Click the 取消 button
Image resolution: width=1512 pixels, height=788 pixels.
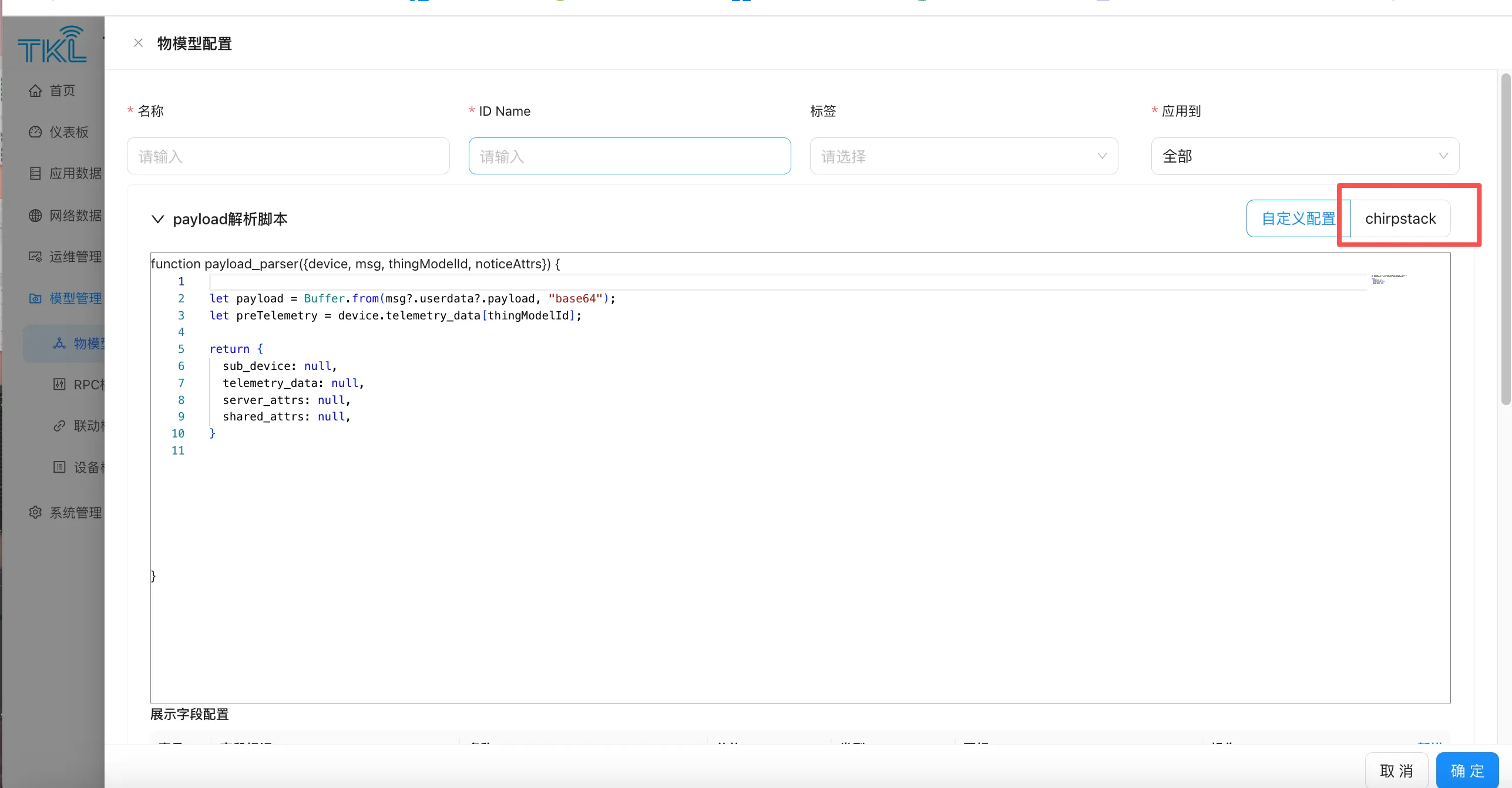pos(1396,770)
